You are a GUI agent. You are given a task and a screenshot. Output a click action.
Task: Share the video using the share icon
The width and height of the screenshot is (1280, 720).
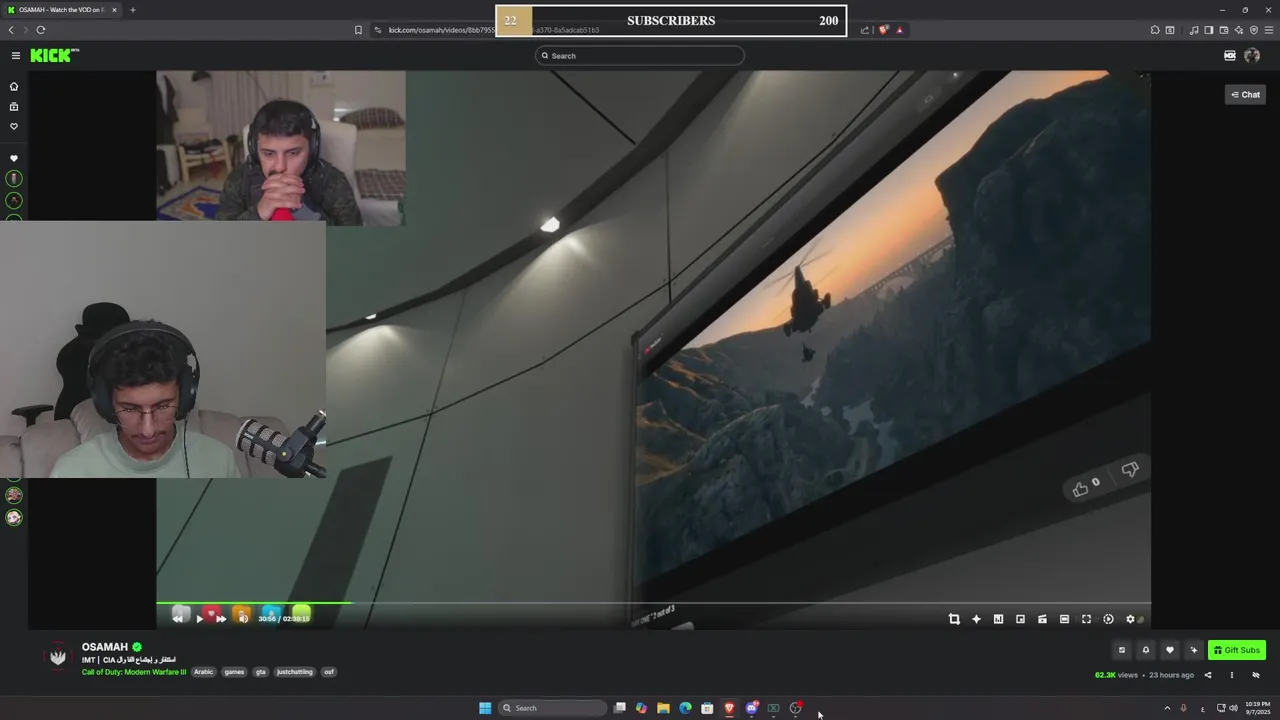[1208, 675]
